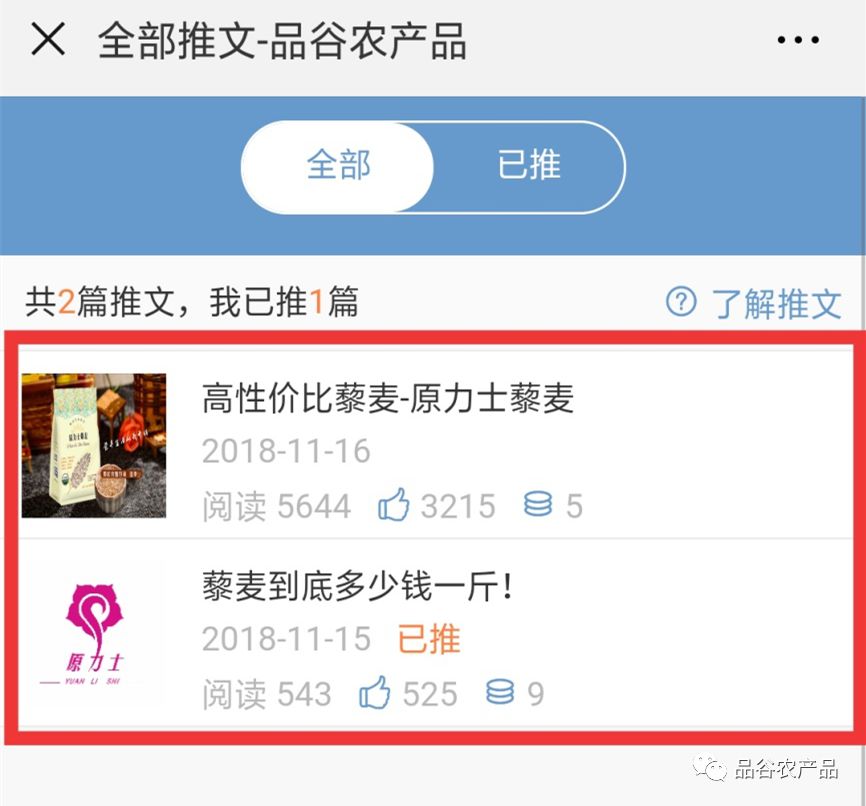Click the 阅读 5644 read count
Viewport: 866px width, 806px height.
[276, 506]
